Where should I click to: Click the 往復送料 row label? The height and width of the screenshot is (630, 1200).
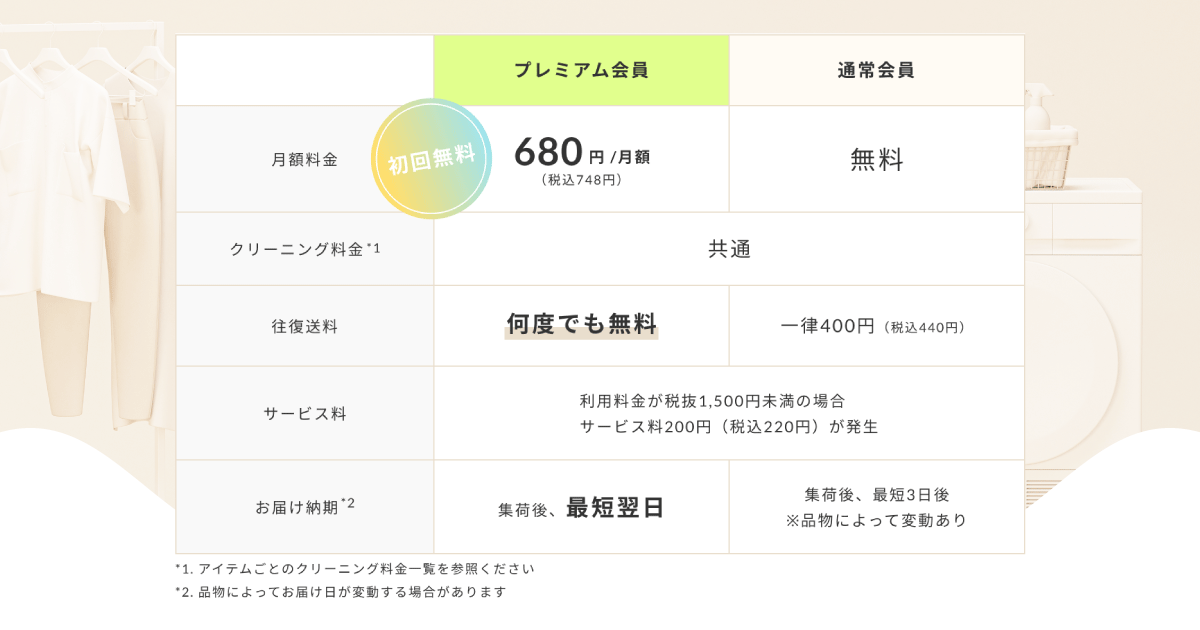pos(304,326)
